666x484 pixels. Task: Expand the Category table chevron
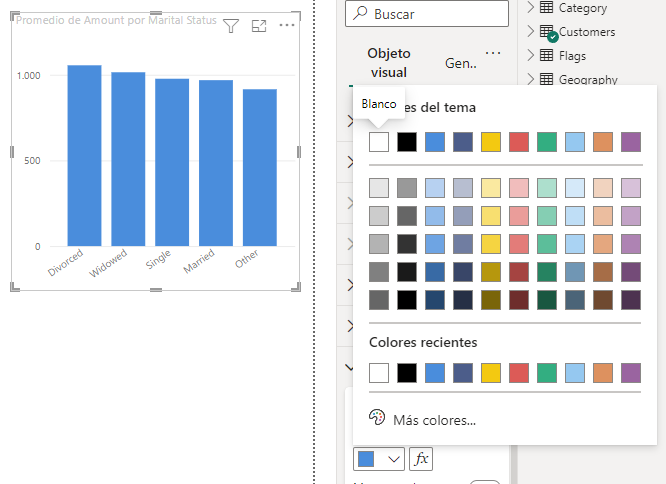coord(530,8)
